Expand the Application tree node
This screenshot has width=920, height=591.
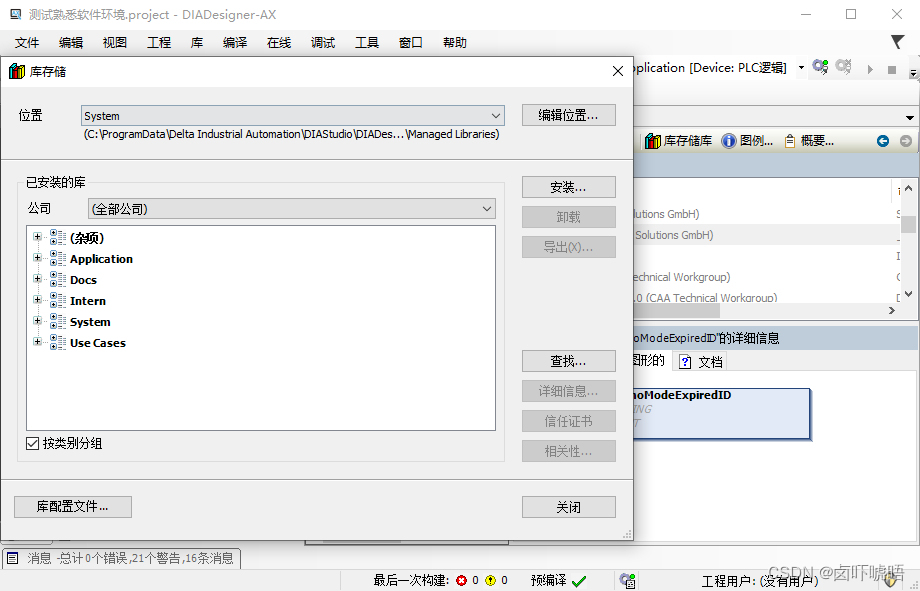coord(38,258)
